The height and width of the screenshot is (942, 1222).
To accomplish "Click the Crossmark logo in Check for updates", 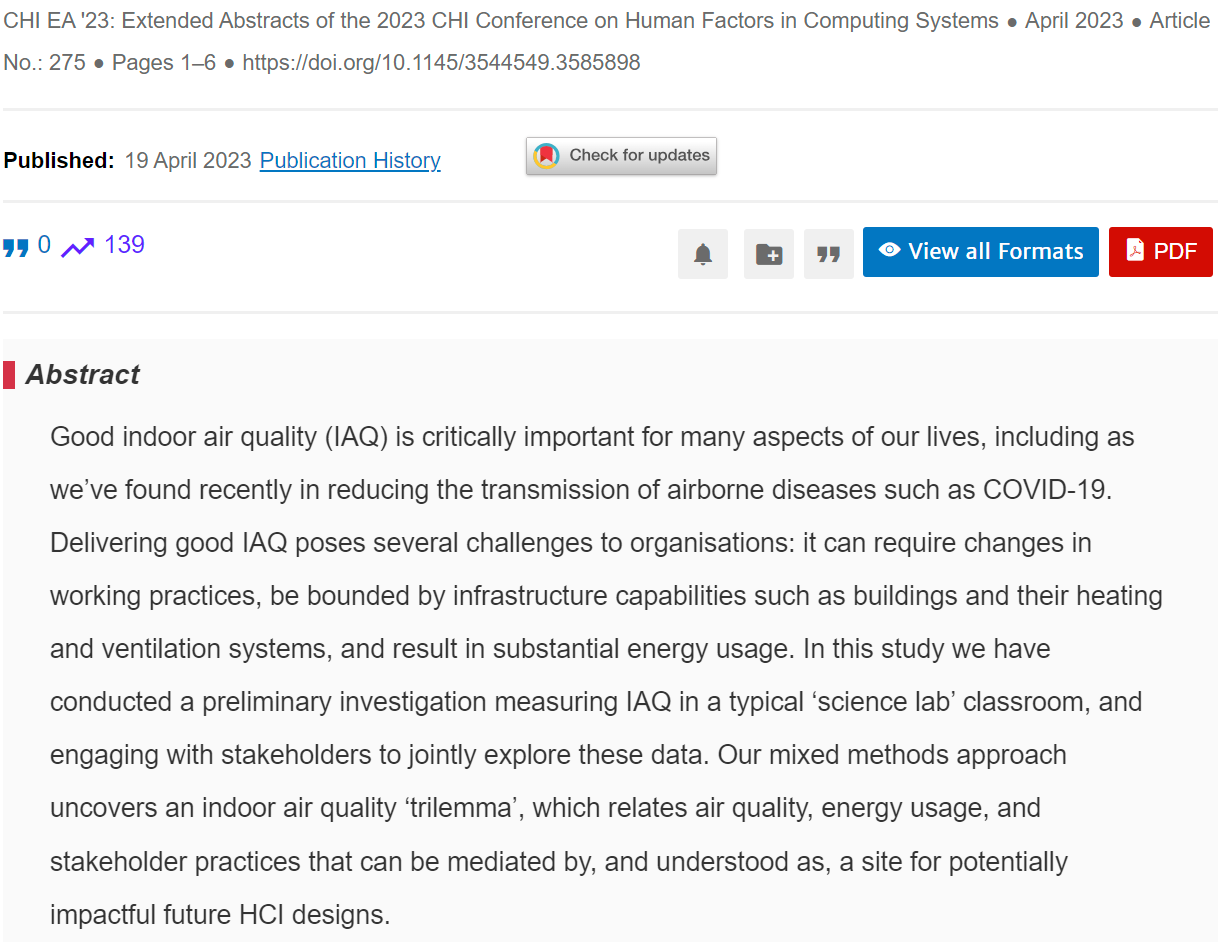I will (546, 156).
